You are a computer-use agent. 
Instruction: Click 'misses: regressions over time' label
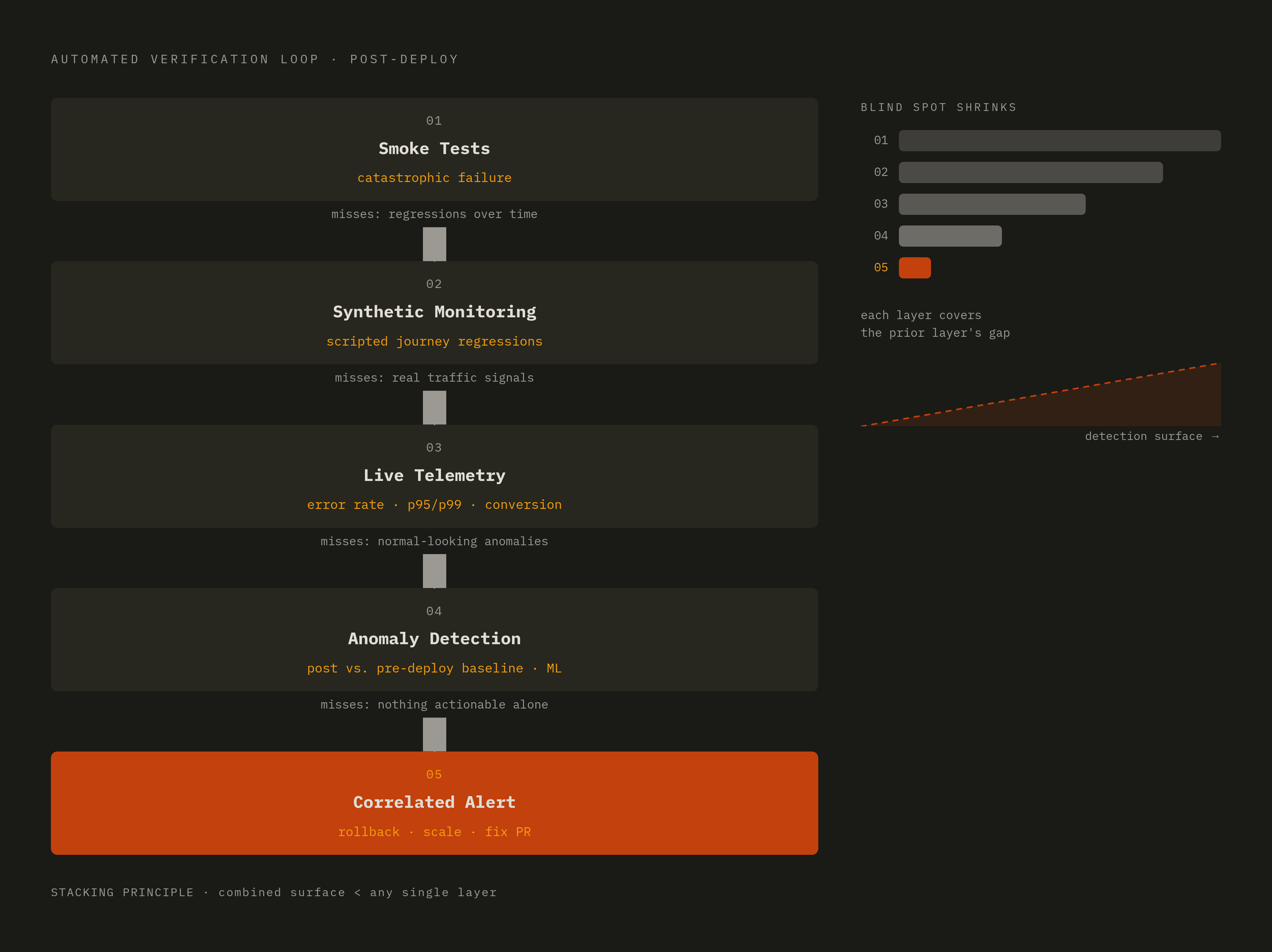(434, 214)
